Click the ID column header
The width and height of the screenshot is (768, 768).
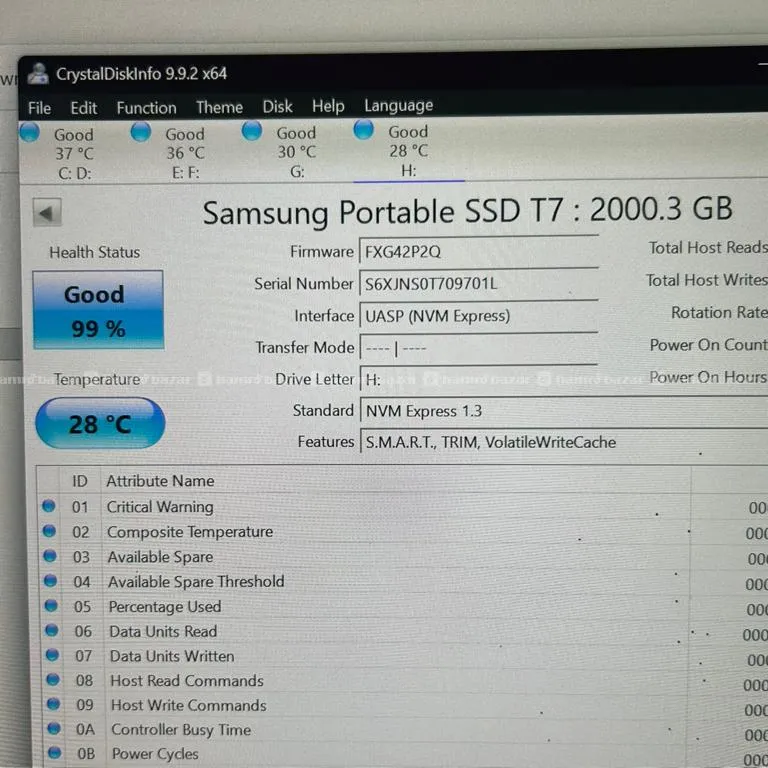click(x=80, y=481)
